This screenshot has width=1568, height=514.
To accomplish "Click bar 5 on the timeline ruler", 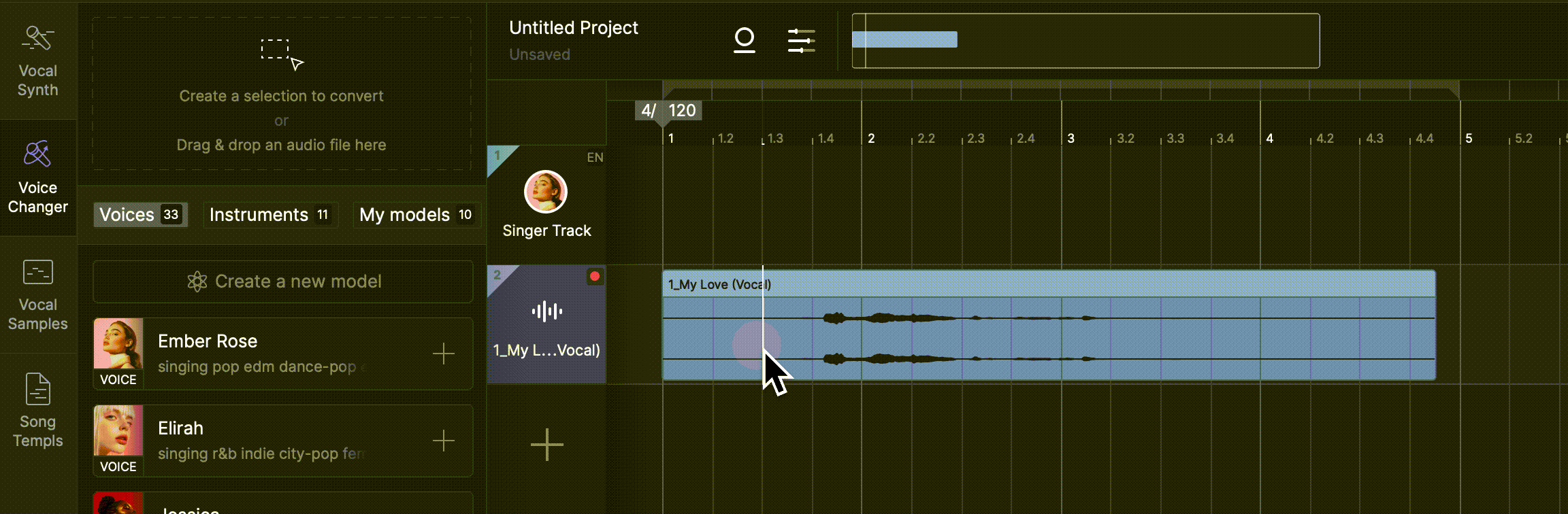I will point(1469,138).
